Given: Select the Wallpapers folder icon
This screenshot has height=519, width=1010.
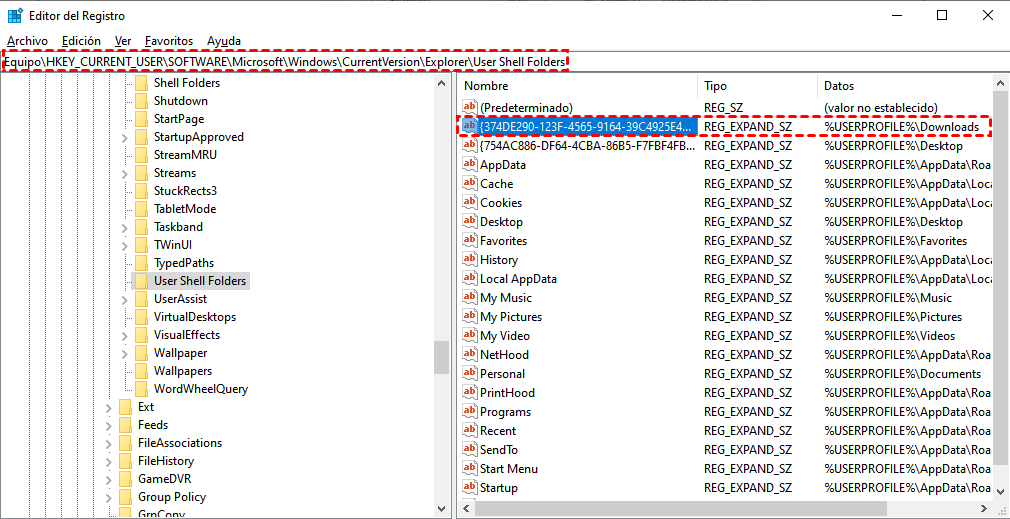Looking at the screenshot, I should tap(141, 372).
